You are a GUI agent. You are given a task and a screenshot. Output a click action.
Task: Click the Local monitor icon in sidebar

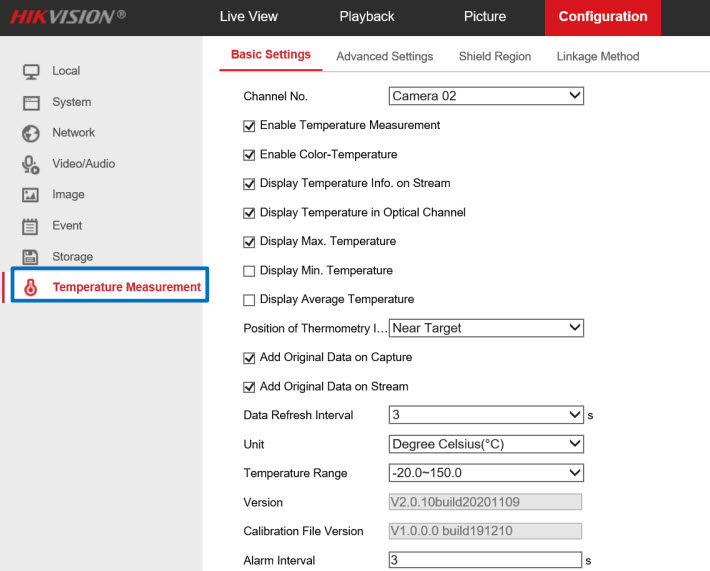[31, 71]
